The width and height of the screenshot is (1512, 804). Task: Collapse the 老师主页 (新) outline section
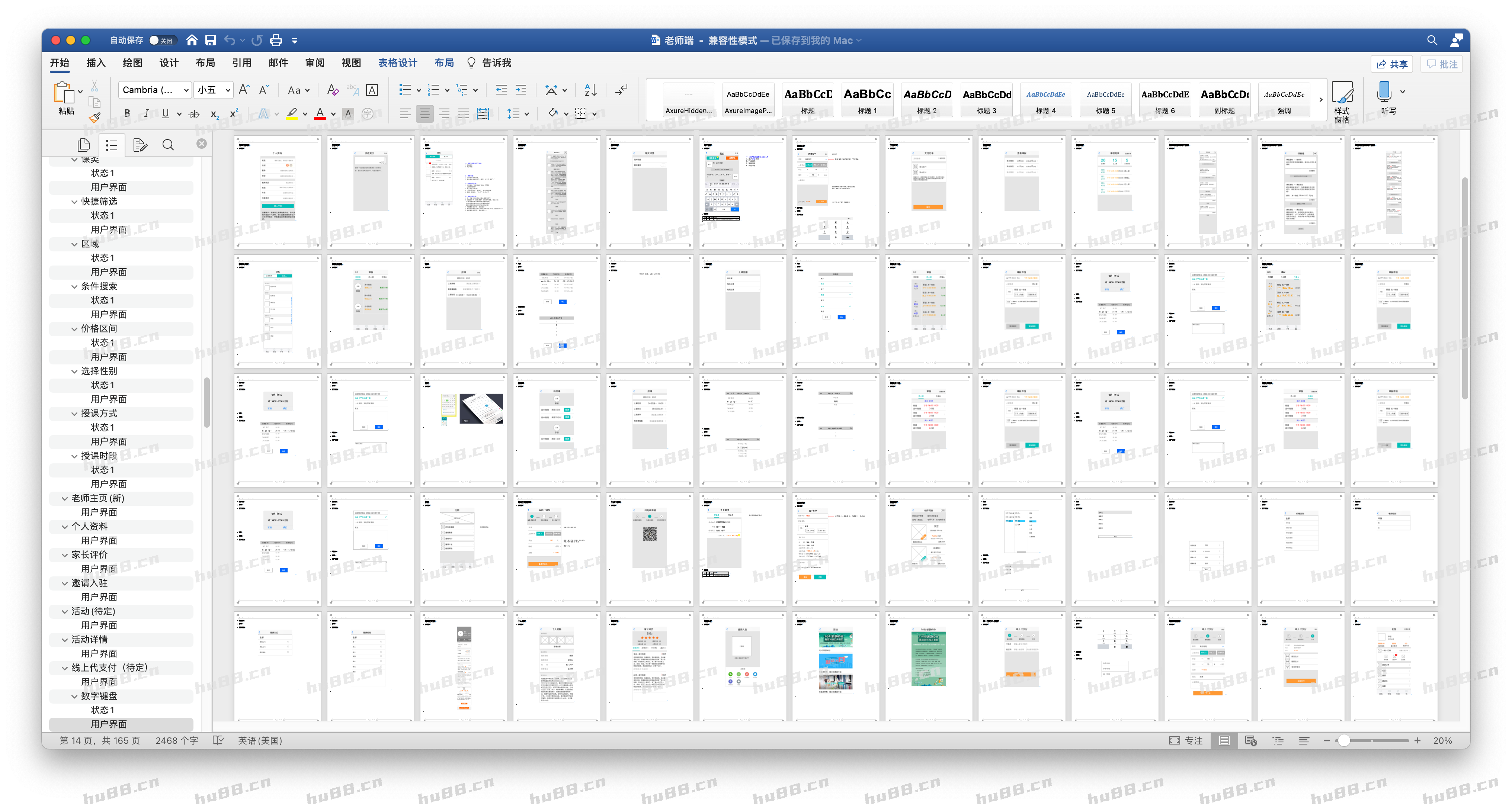point(65,498)
